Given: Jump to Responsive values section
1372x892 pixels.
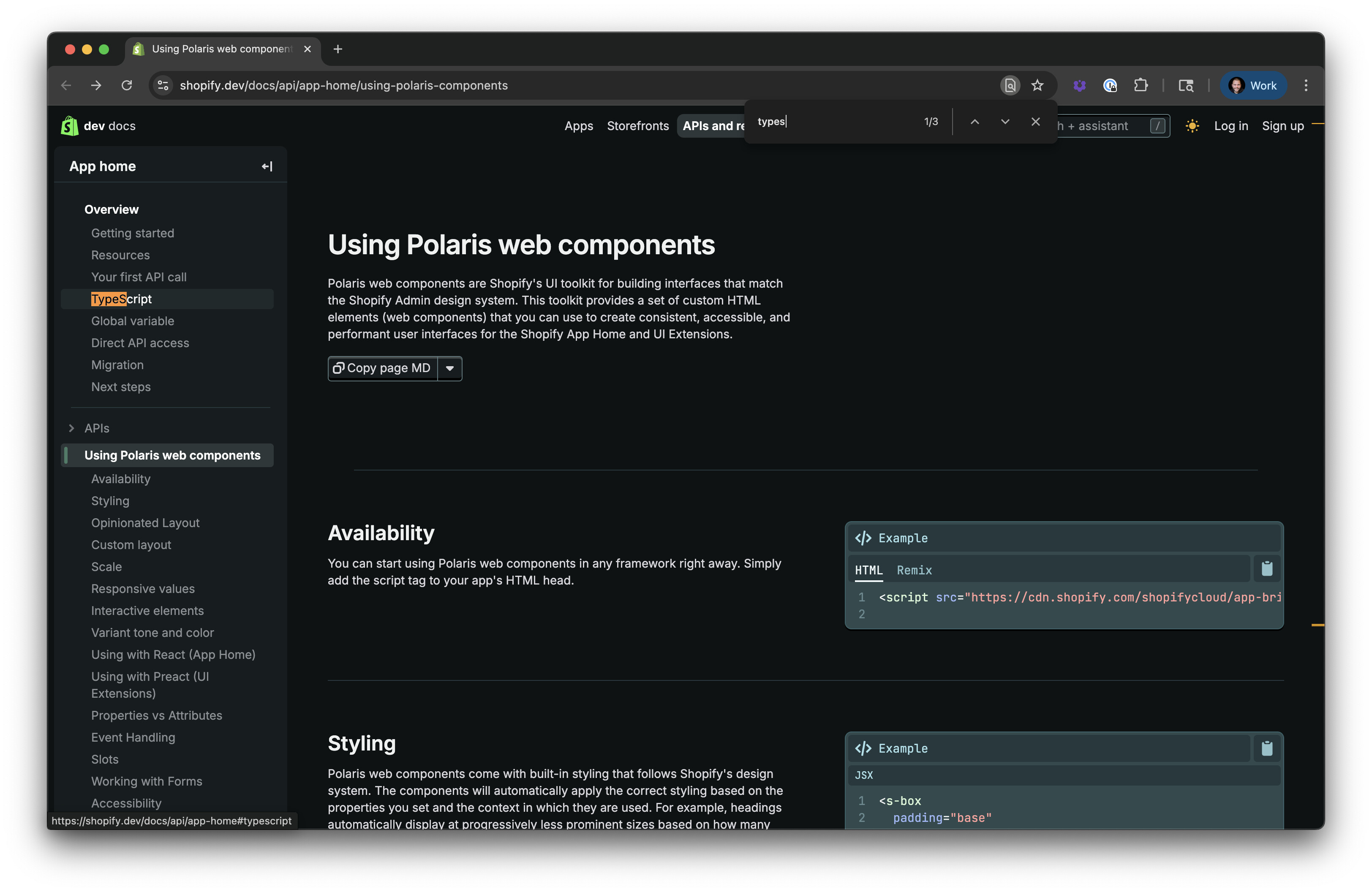Looking at the screenshot, I should pyautogui.click(x=143, y=588).
